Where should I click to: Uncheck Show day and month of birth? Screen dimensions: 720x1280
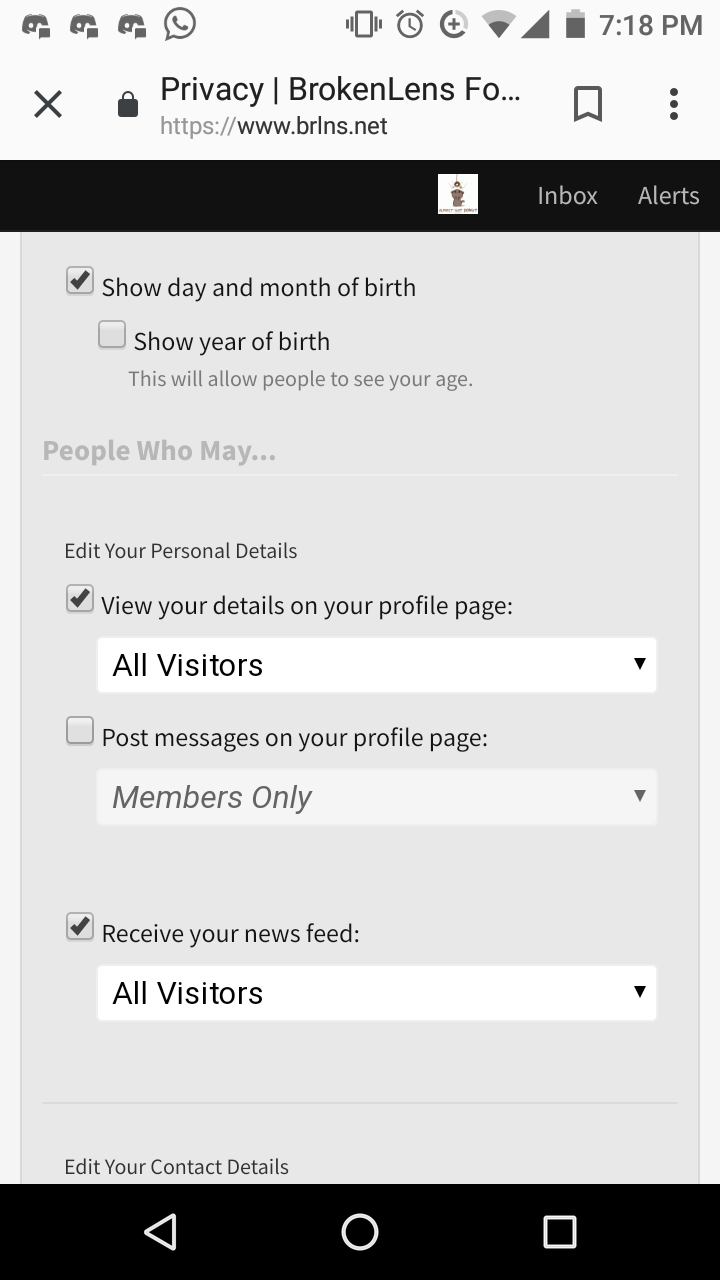(80, 281)
